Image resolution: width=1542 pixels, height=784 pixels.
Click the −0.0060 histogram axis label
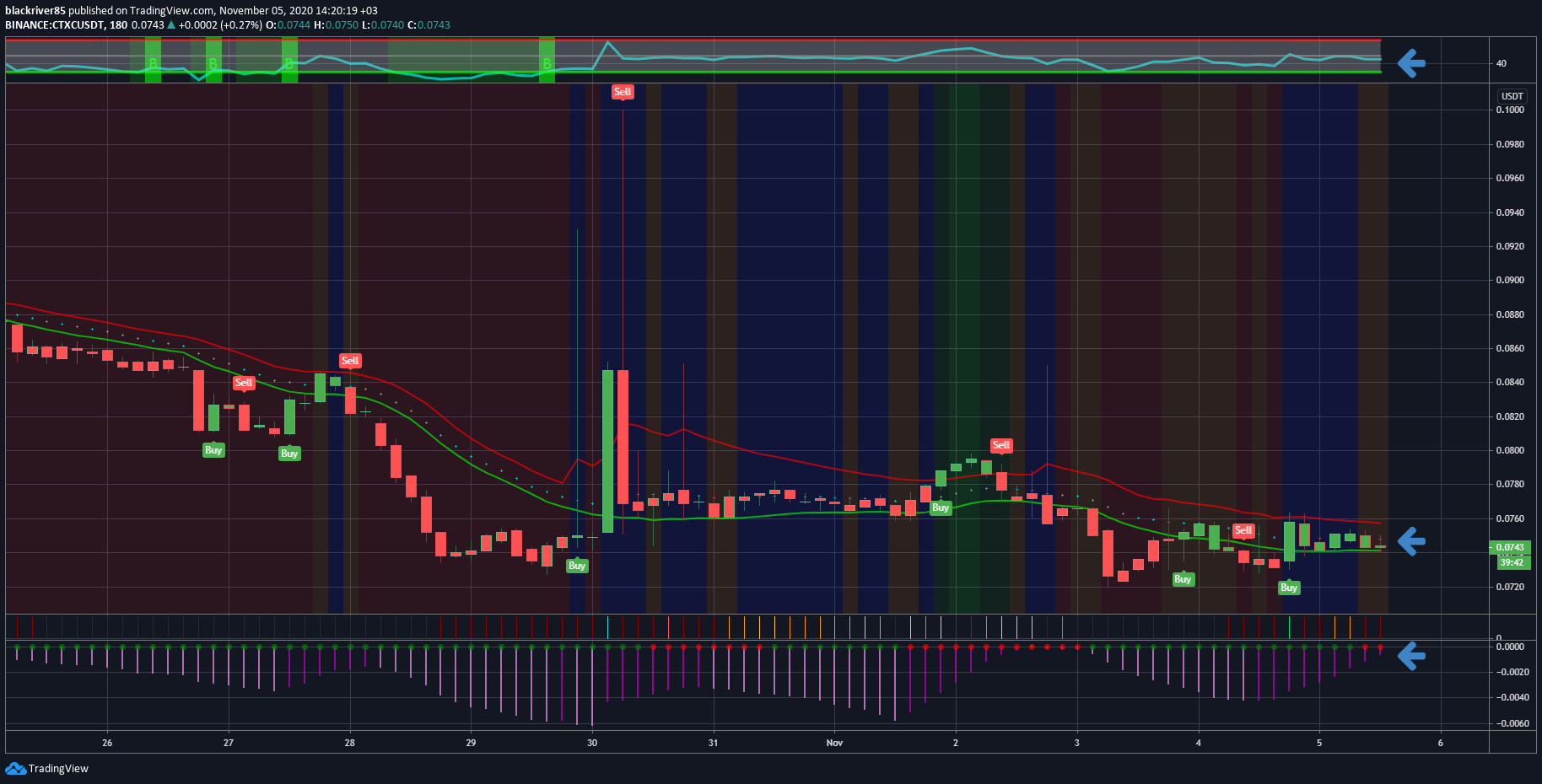tap(1511, 723)
